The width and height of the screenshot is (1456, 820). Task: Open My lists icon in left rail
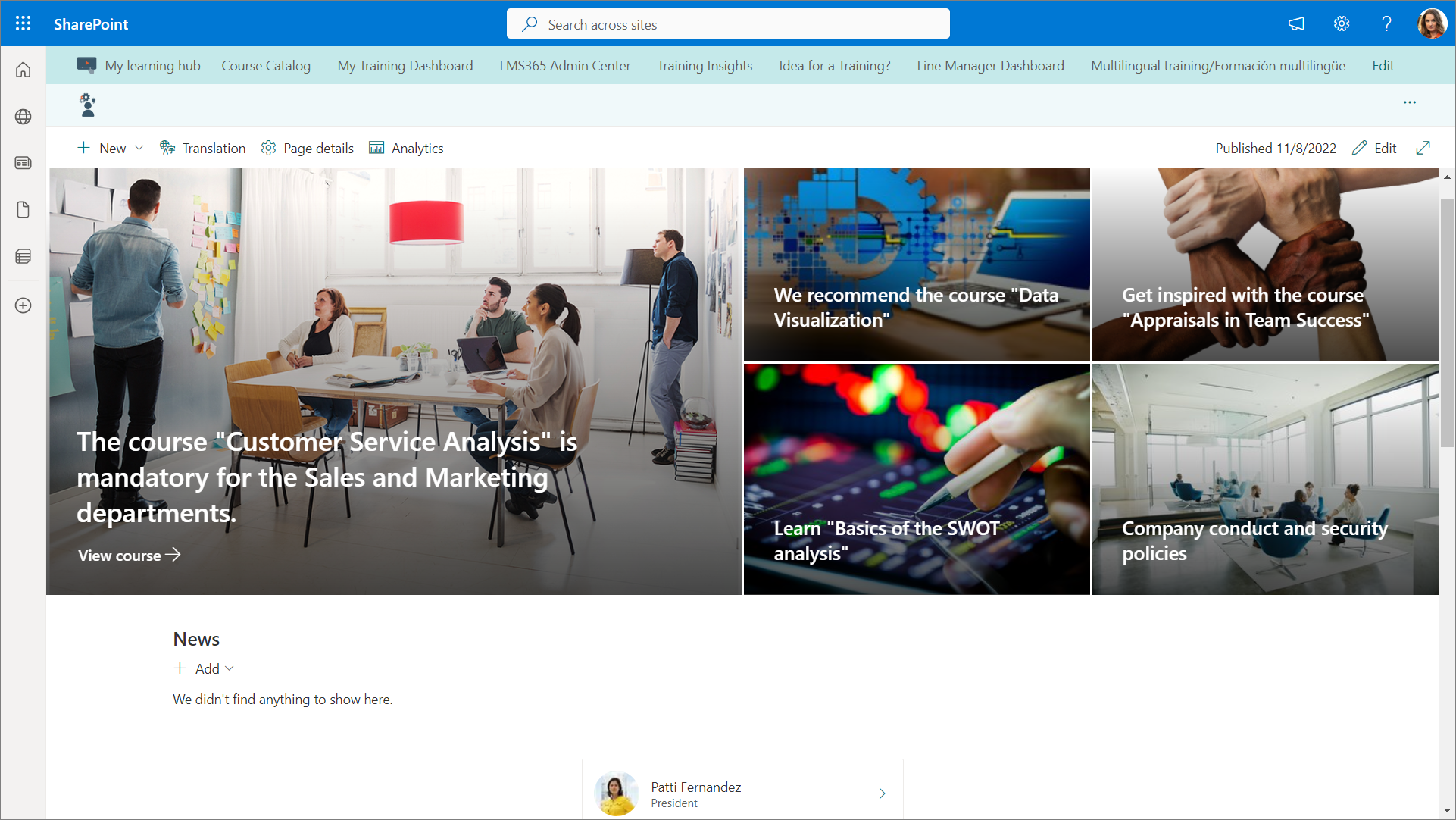point(23,256)
